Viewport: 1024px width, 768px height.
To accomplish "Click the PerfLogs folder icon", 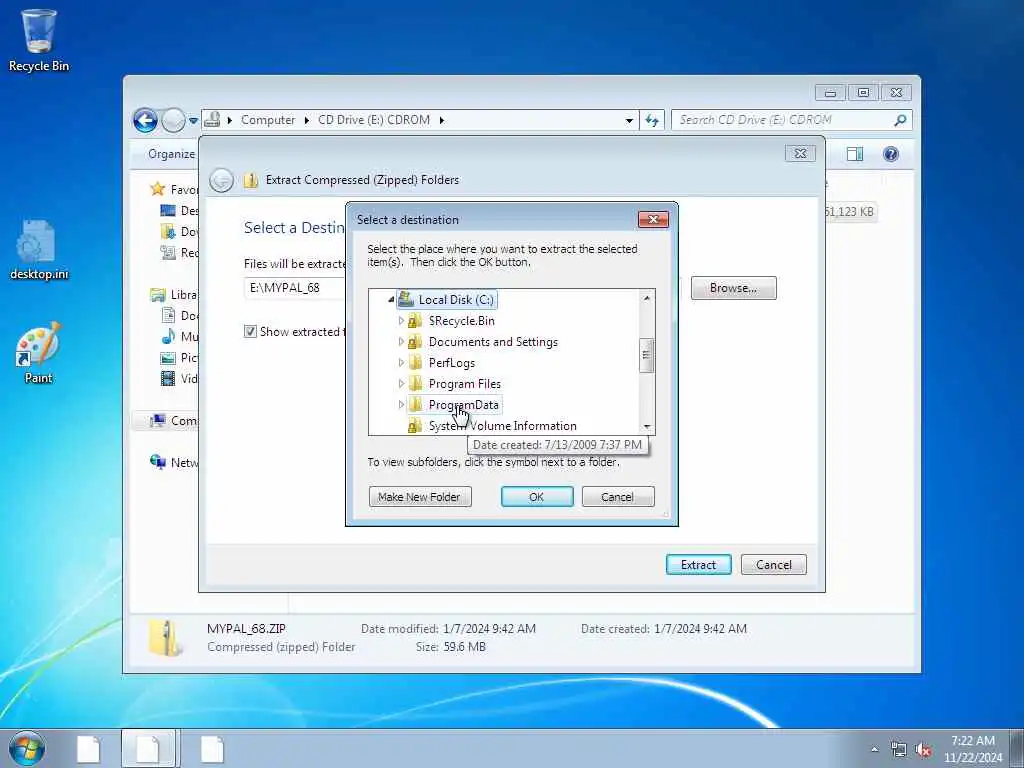I will coord(415,362).
